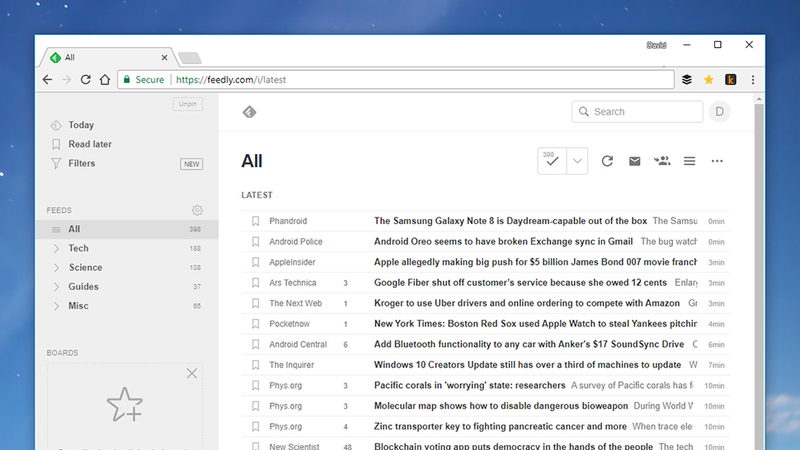Image resolution: width=800 pixels, height=450 pixels.
Task: Expand the Tech feed category
Action: [56, 248]
